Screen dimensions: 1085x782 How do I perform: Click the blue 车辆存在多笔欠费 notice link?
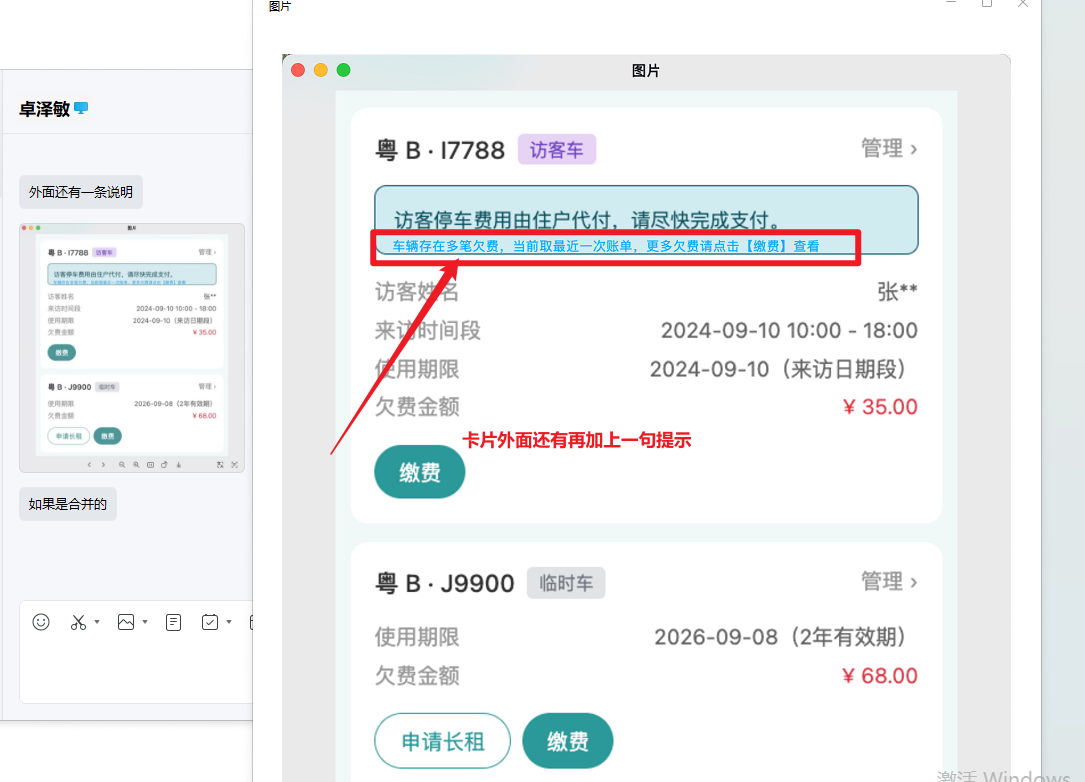605,246
